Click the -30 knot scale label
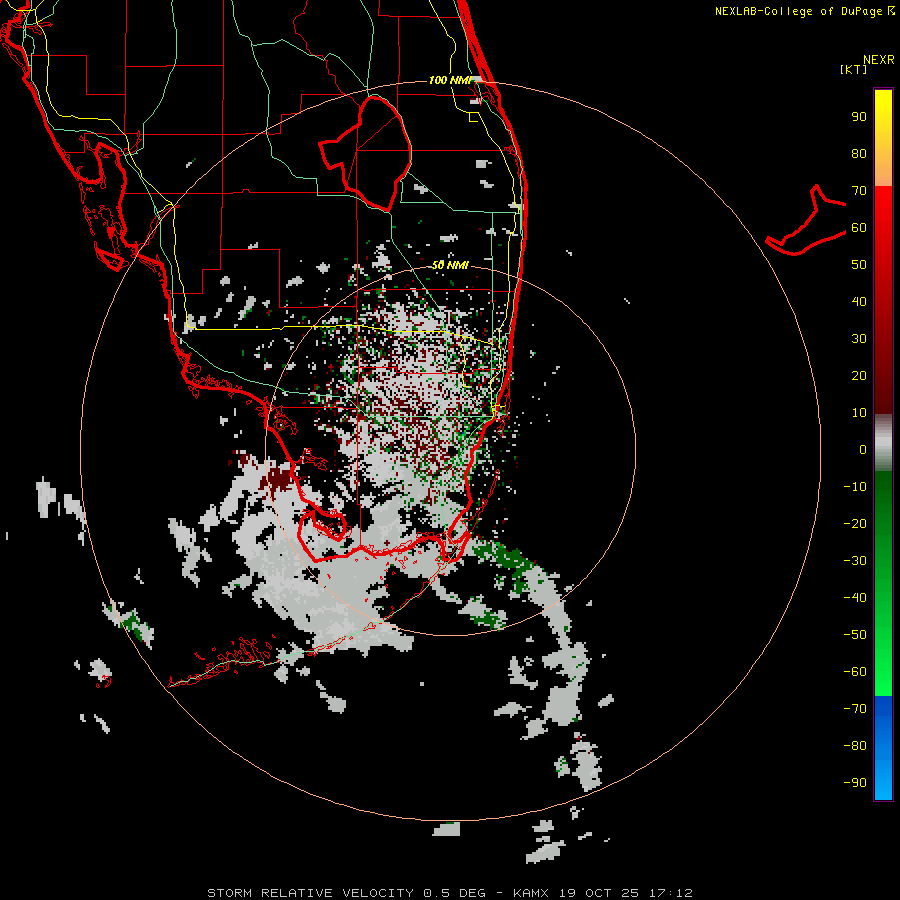Screen dimensions: 900x900 (855, 561)
